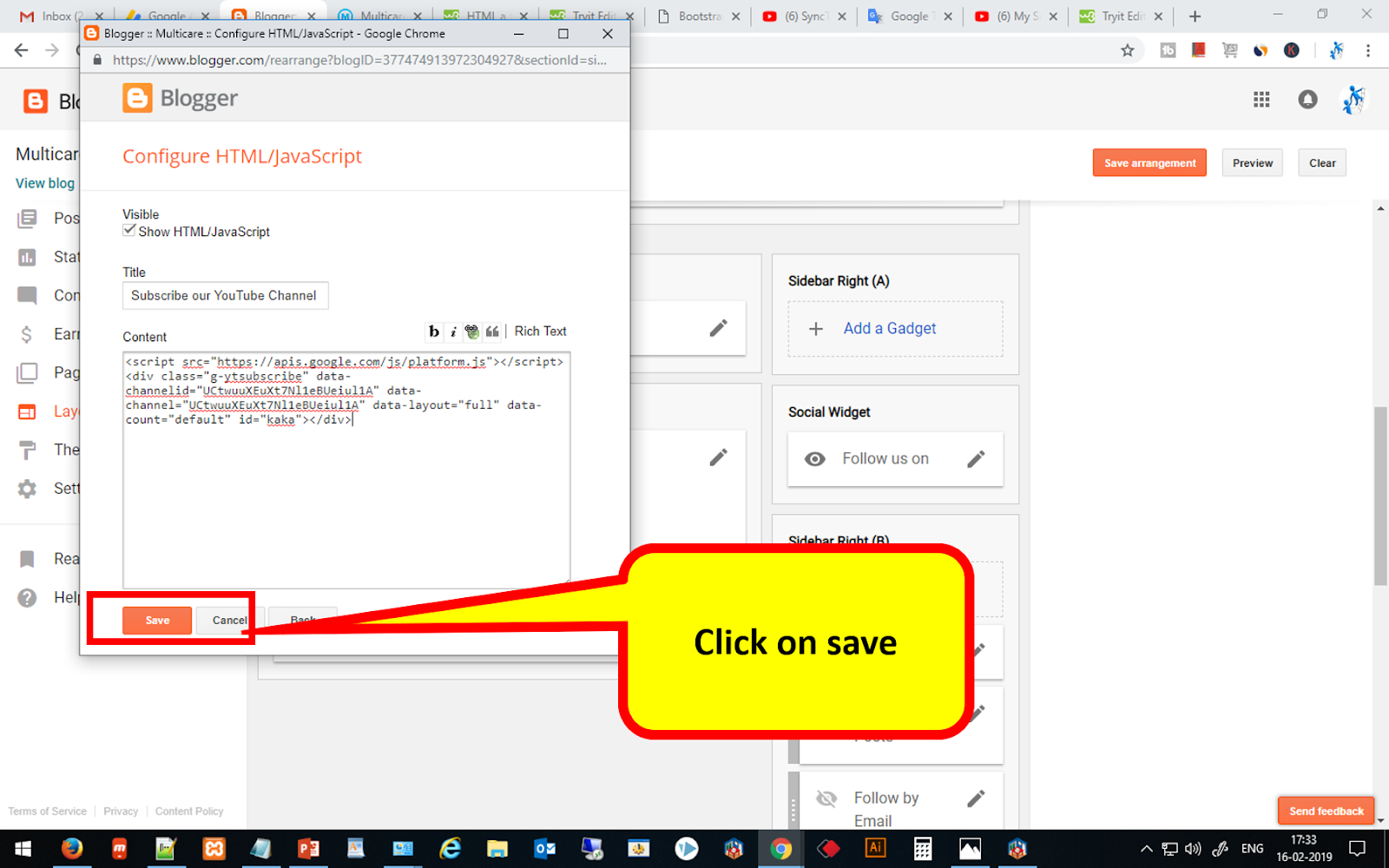1389x868 pixels.
Task: Cancel the Configure HTML/JavaScript dialog
Action: coord(229,620)
